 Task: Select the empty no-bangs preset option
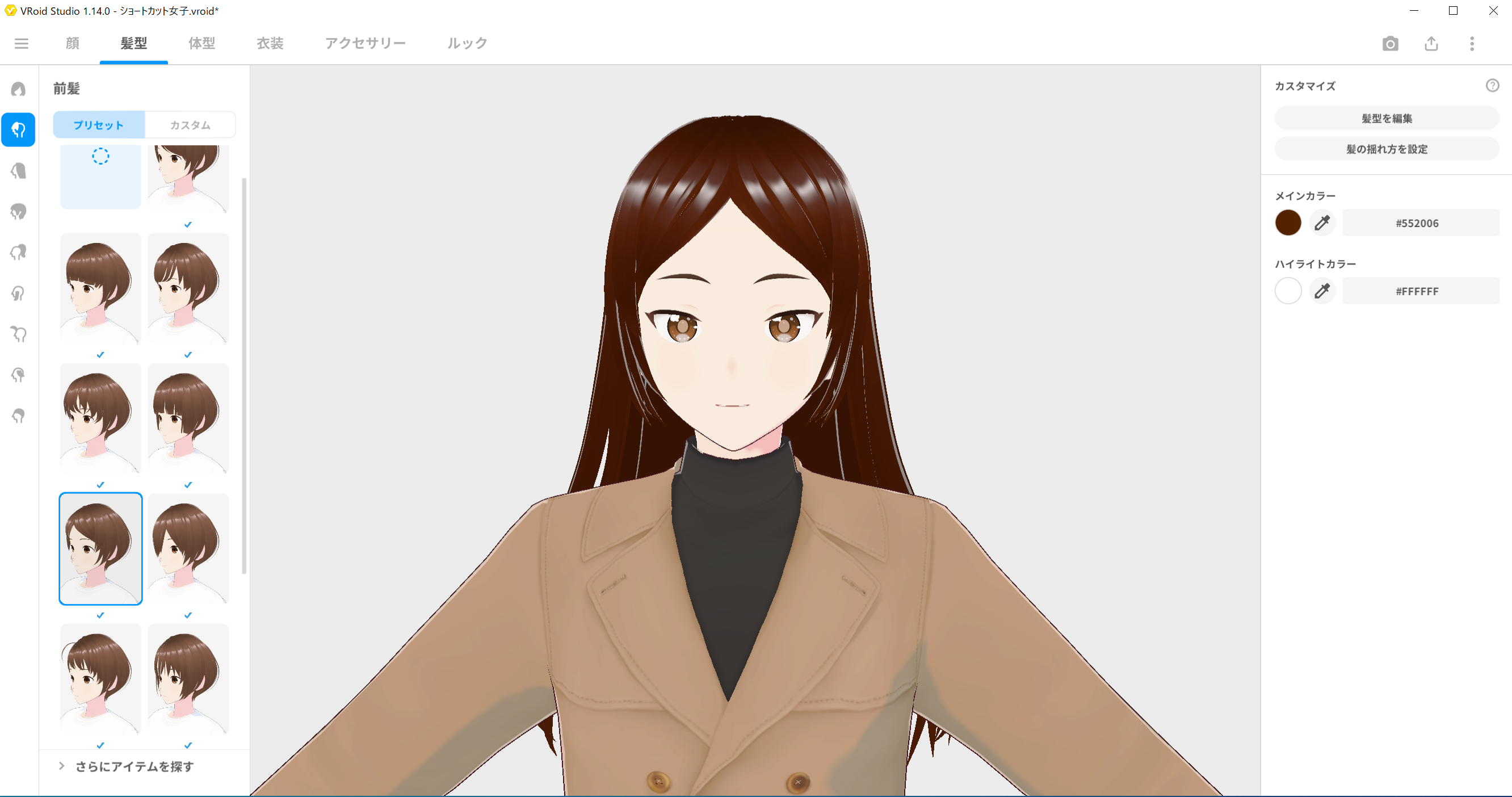[x=100, y=176]
